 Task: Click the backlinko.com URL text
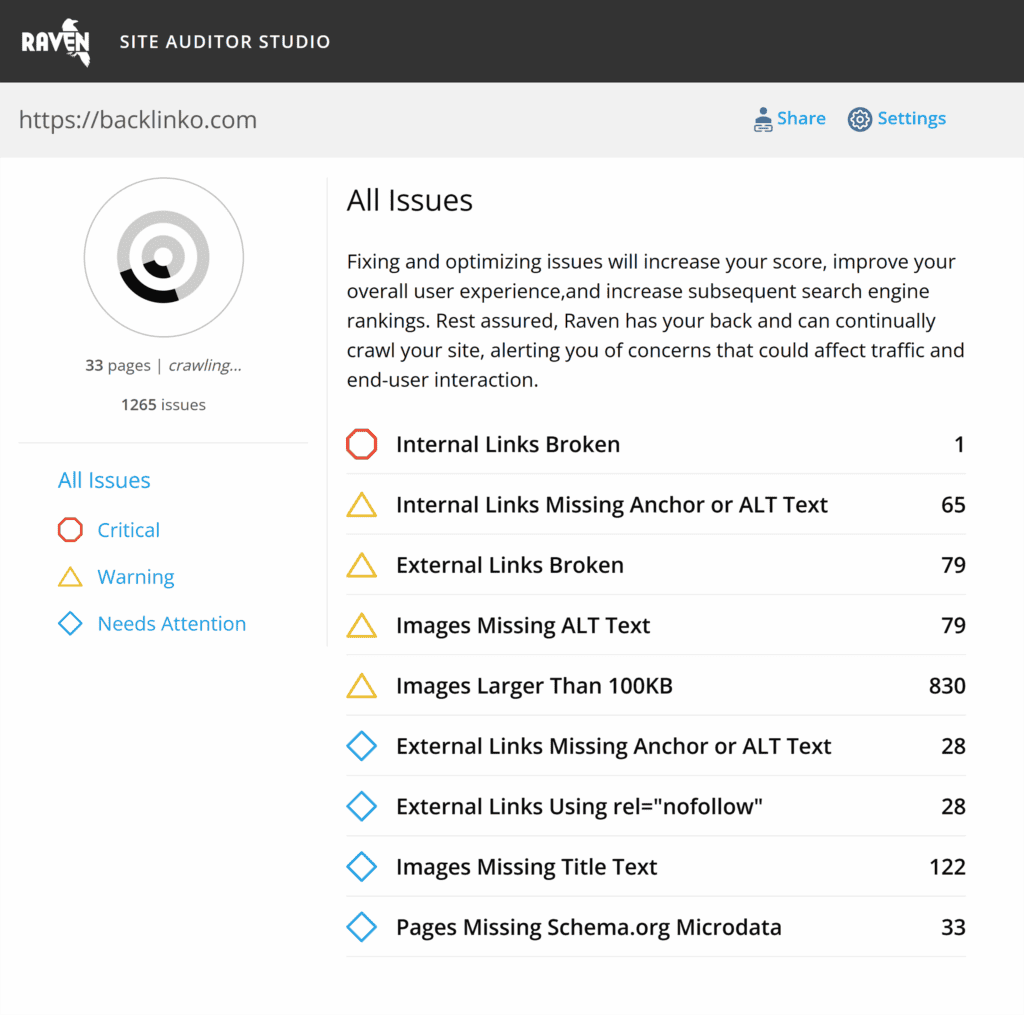tap(138, 120)
